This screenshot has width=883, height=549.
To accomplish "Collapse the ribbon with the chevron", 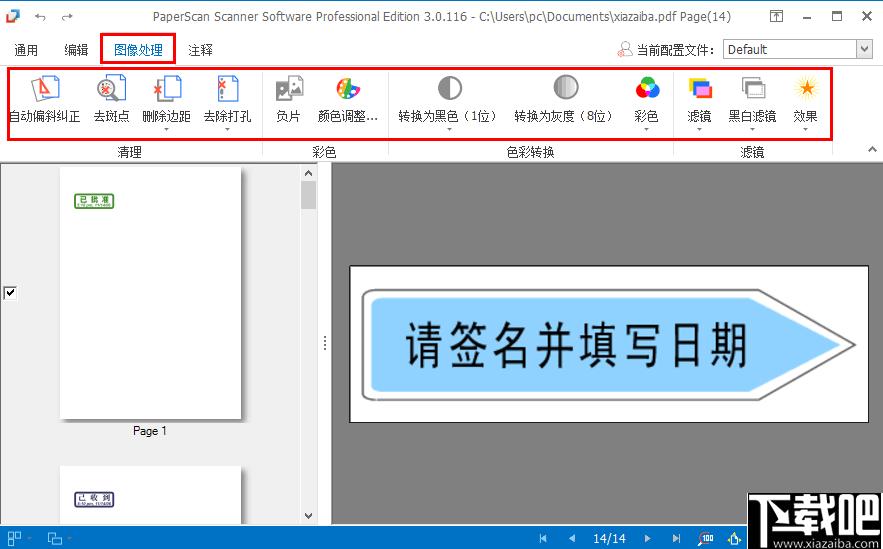I will click(872, 150).
